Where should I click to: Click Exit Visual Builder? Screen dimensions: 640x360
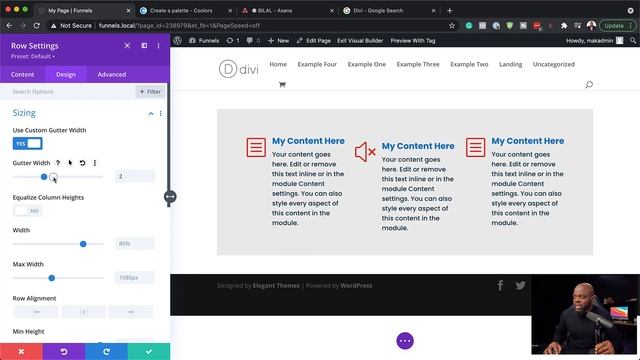pos(360,40)
